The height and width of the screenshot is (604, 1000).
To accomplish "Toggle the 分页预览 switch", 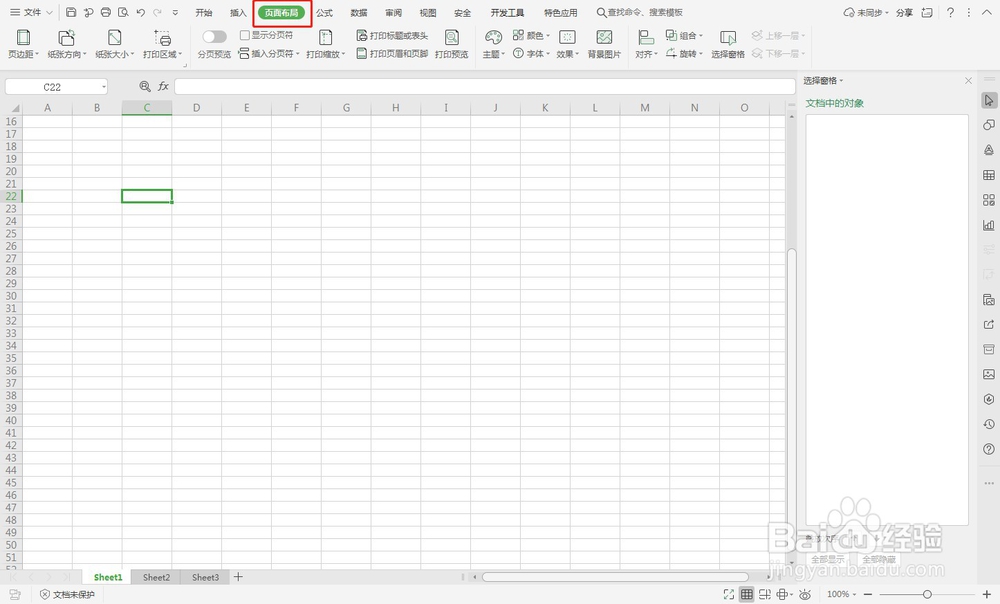I will 214,36.
